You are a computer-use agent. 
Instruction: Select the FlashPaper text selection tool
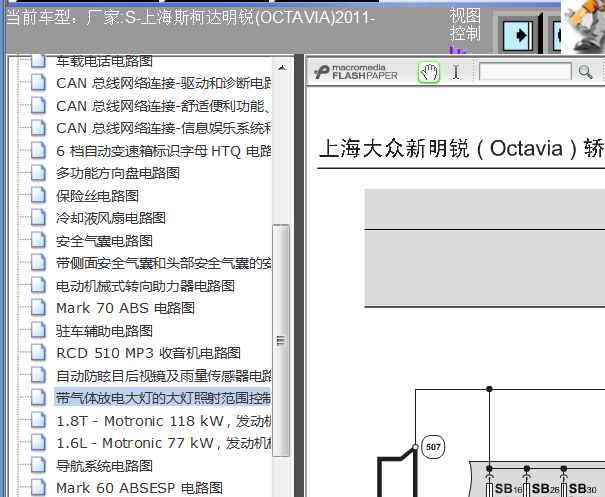click(x=456, y=72)
